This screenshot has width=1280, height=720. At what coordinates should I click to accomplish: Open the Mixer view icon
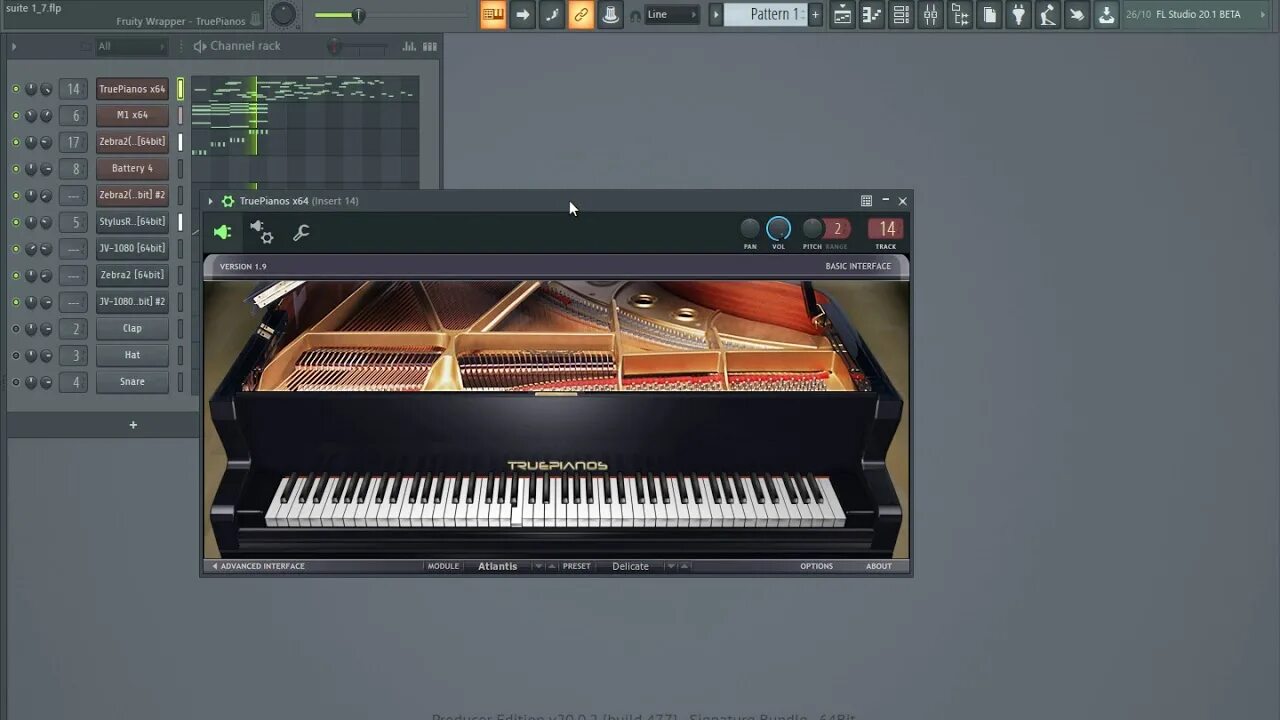pyautogui.click(x=931, y=14)
